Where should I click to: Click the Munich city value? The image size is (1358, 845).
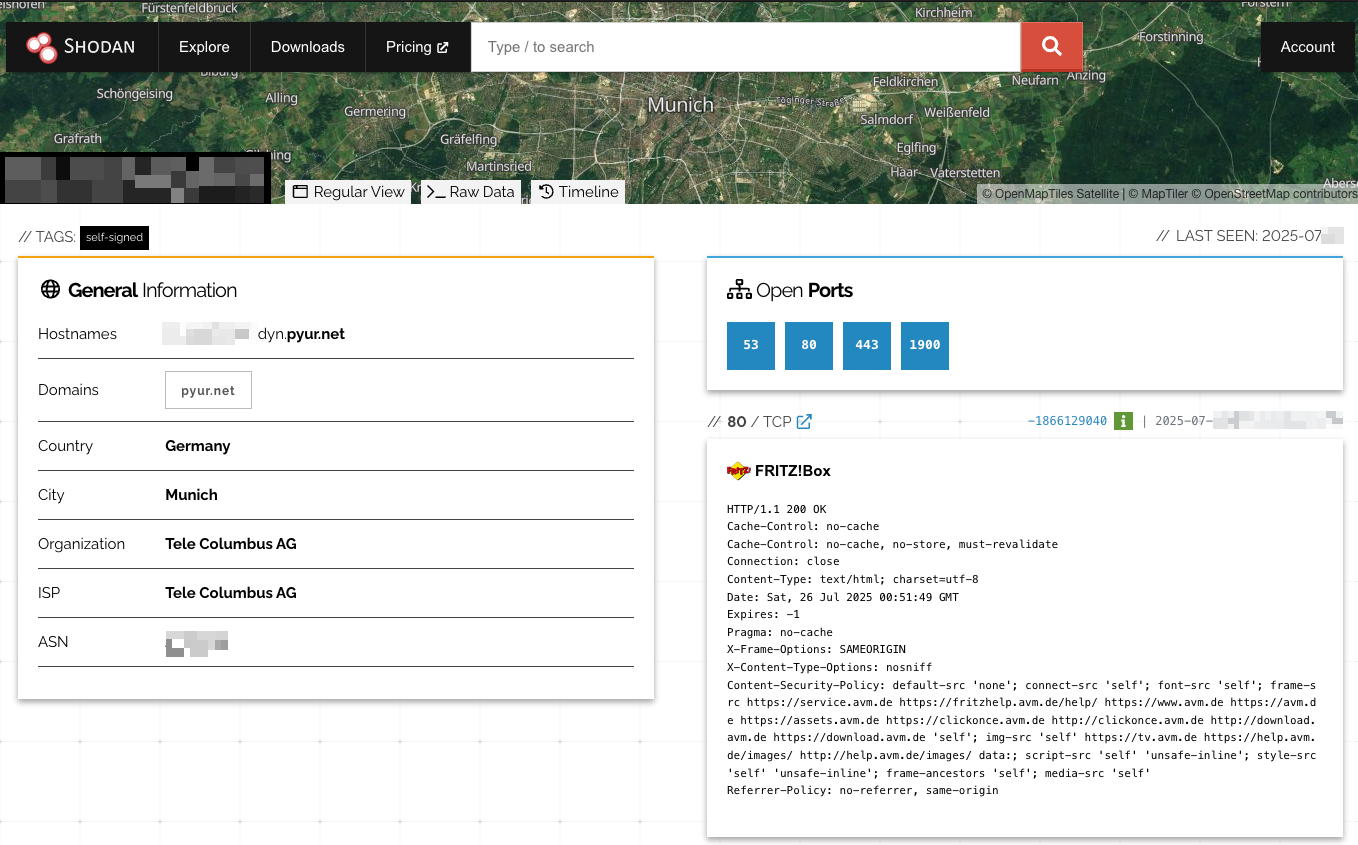[191, 495]
